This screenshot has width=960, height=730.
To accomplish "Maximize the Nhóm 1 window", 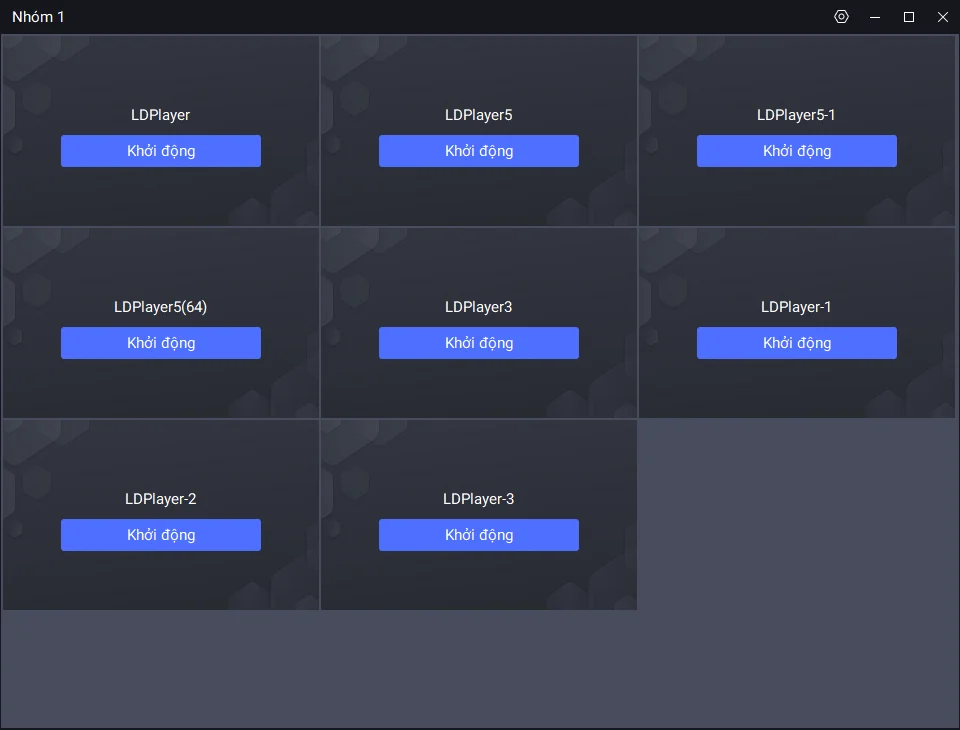I will (909, 17).
